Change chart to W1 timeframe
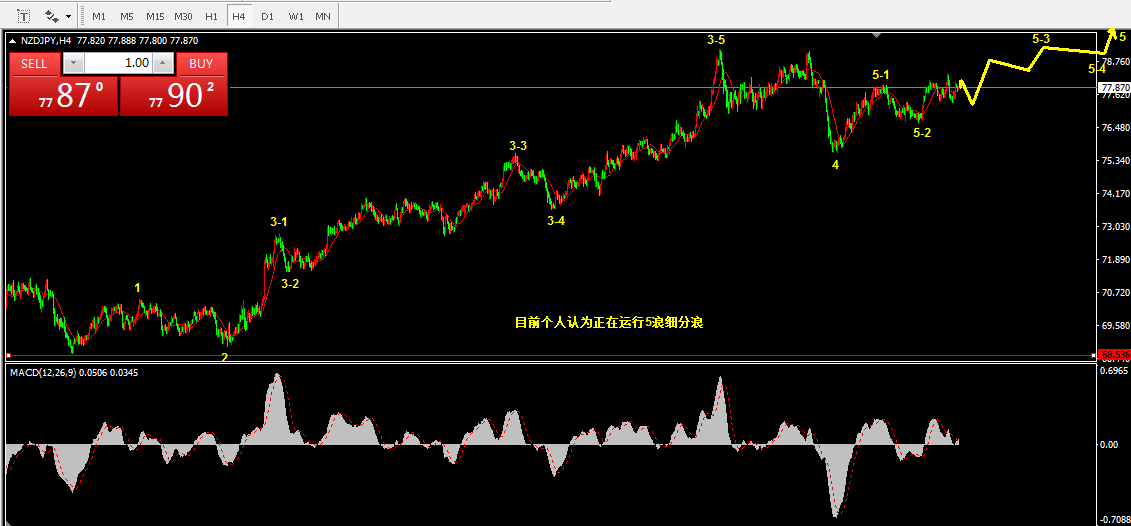1131x526 pixels. click(x=295, y=16)
